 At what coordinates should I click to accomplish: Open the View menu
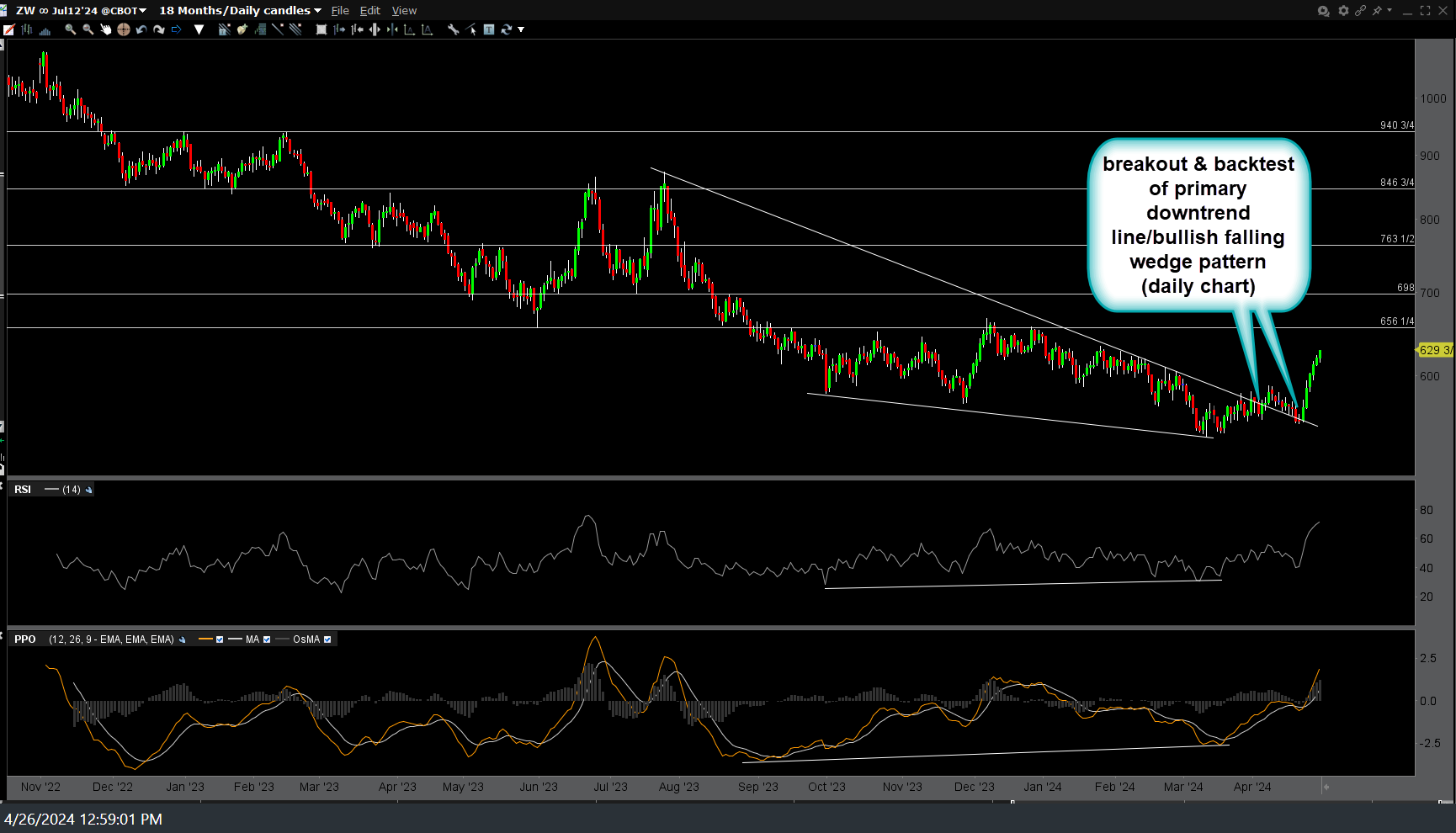(404, 11)
